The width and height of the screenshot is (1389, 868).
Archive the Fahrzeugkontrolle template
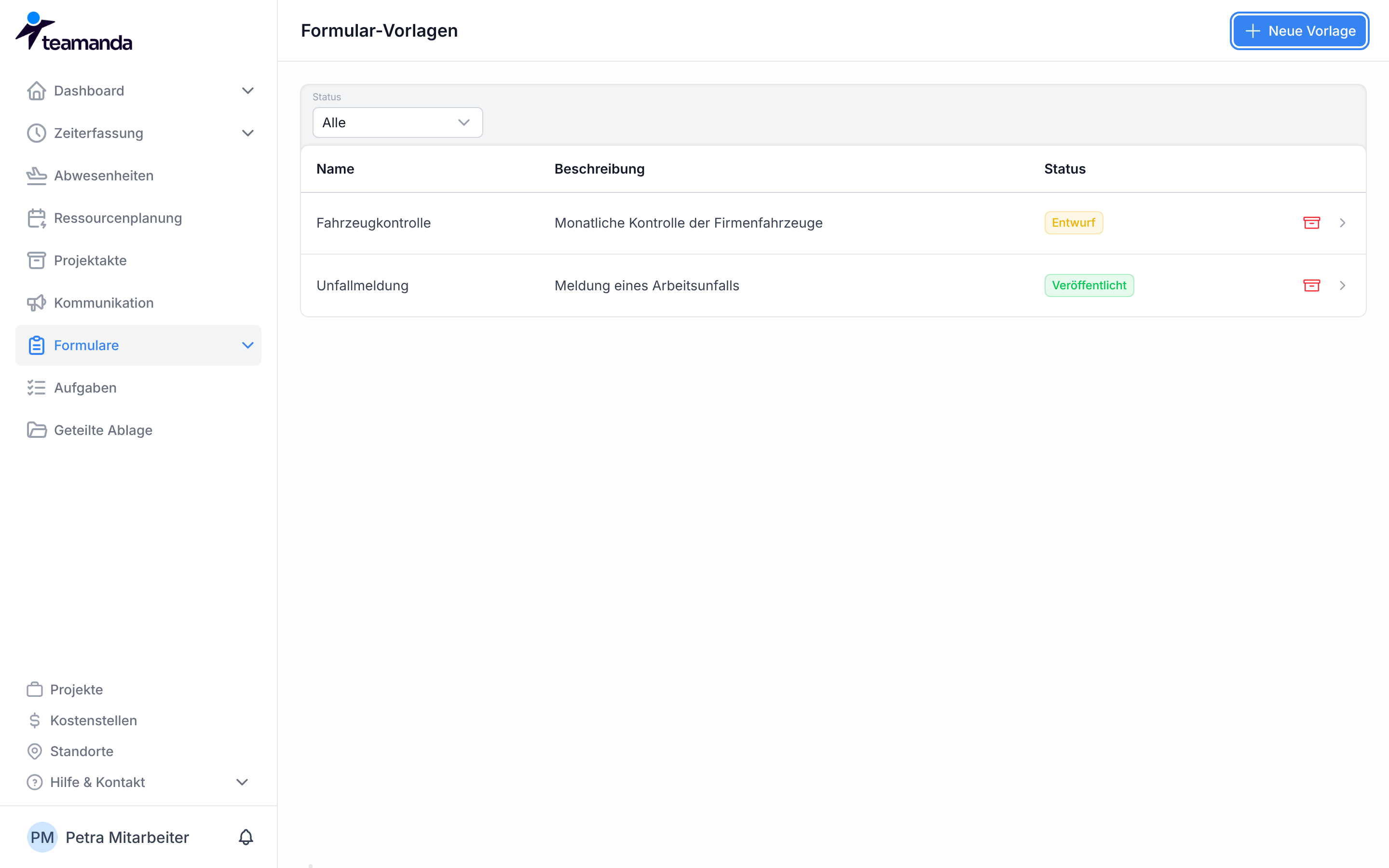1311,223
